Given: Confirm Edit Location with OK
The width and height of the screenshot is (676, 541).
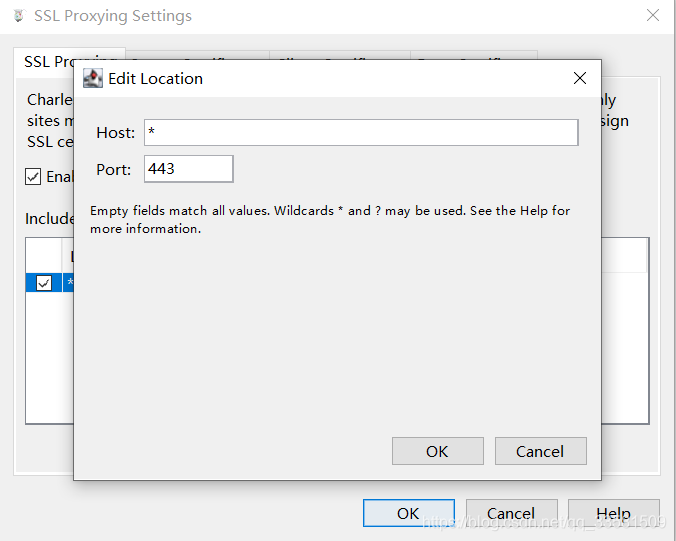Looking at the screenshot, I should click(x=438, y=451).
